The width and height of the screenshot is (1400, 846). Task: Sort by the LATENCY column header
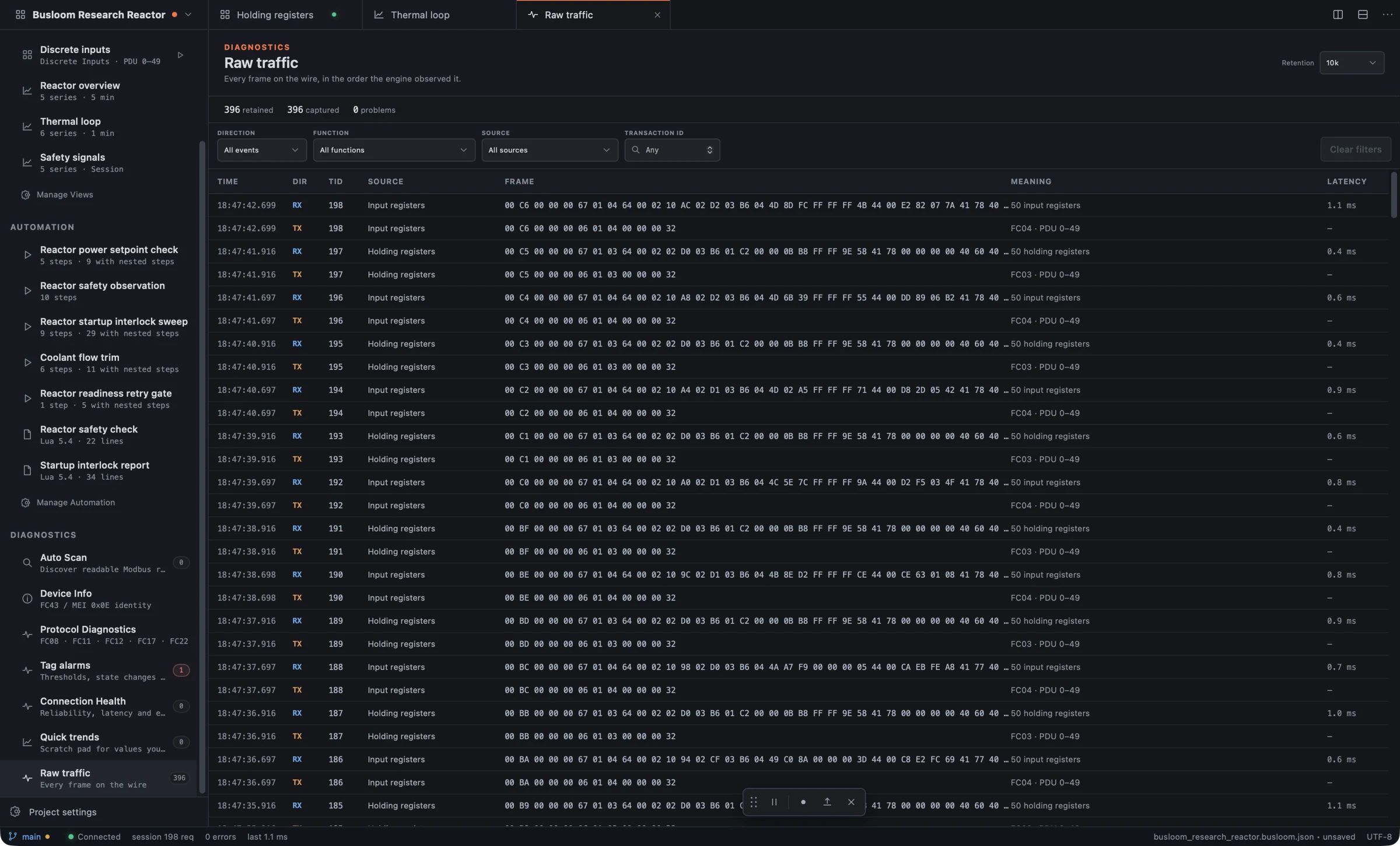[x=1346, y=182]
